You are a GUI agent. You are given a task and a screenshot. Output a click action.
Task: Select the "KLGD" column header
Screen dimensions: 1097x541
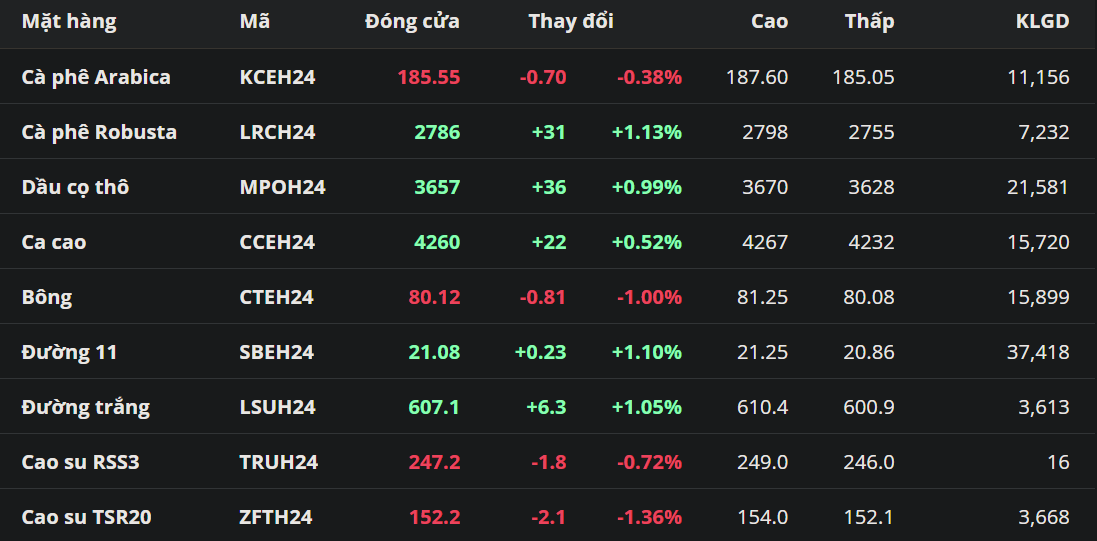point(1042,21)
